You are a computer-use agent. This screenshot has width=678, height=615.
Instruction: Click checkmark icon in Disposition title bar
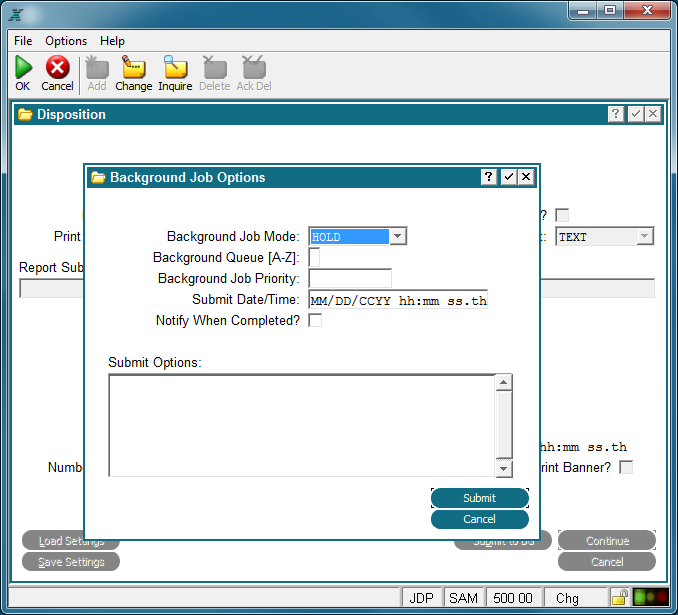(635, 114)
